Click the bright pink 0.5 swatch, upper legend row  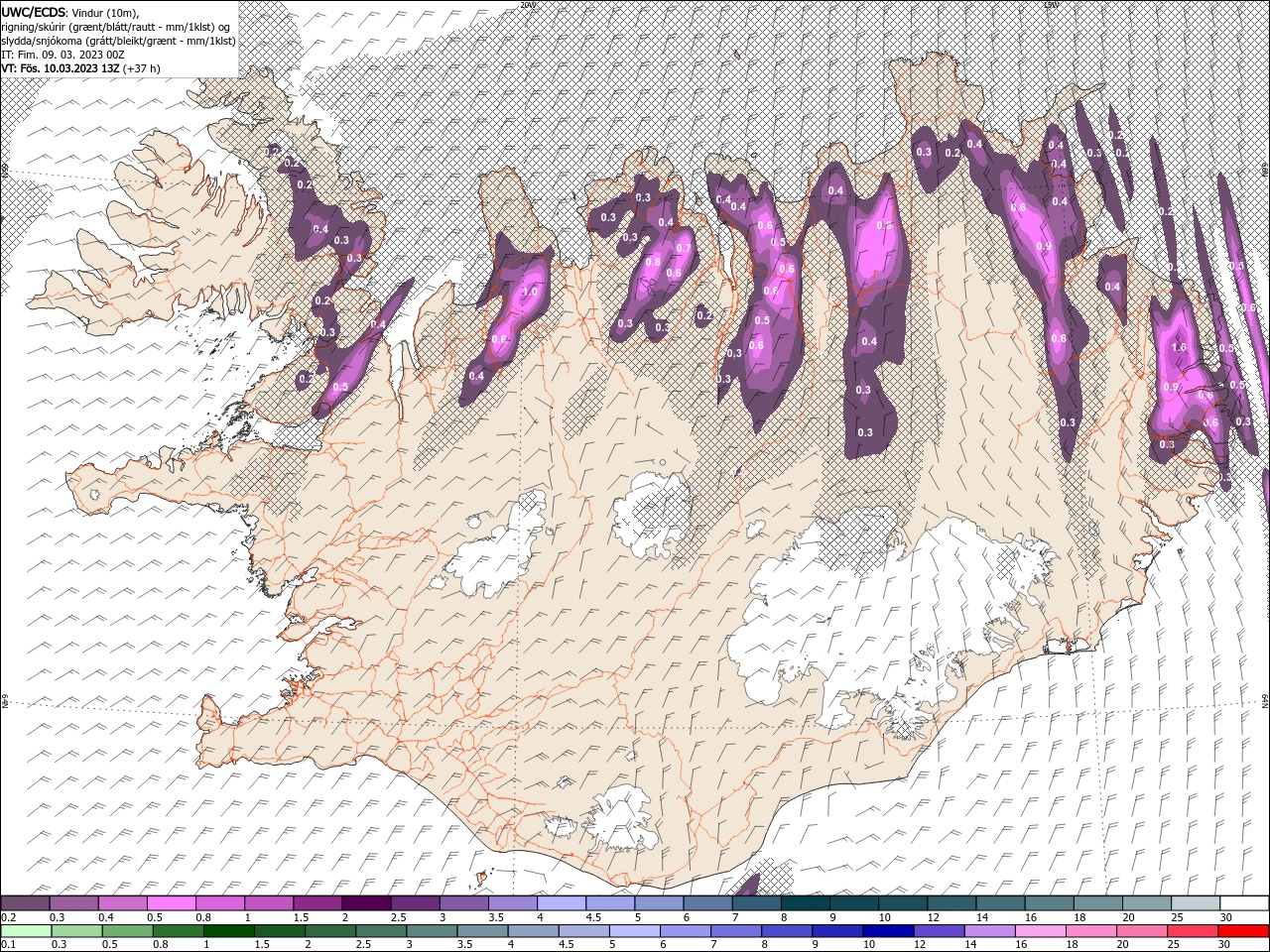172,903
